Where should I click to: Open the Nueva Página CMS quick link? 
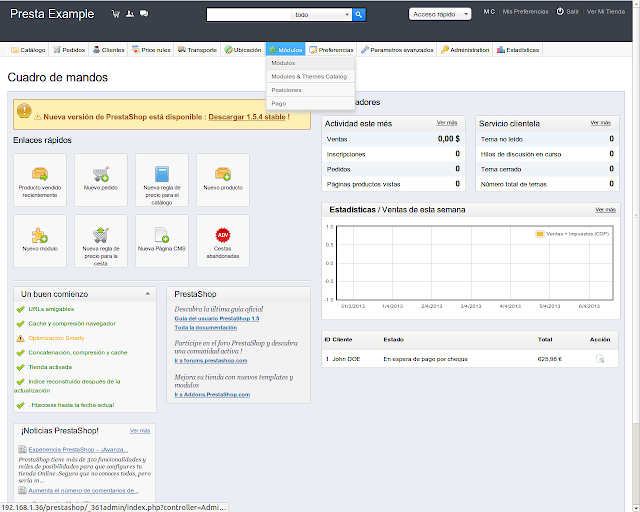coord(162,241)
